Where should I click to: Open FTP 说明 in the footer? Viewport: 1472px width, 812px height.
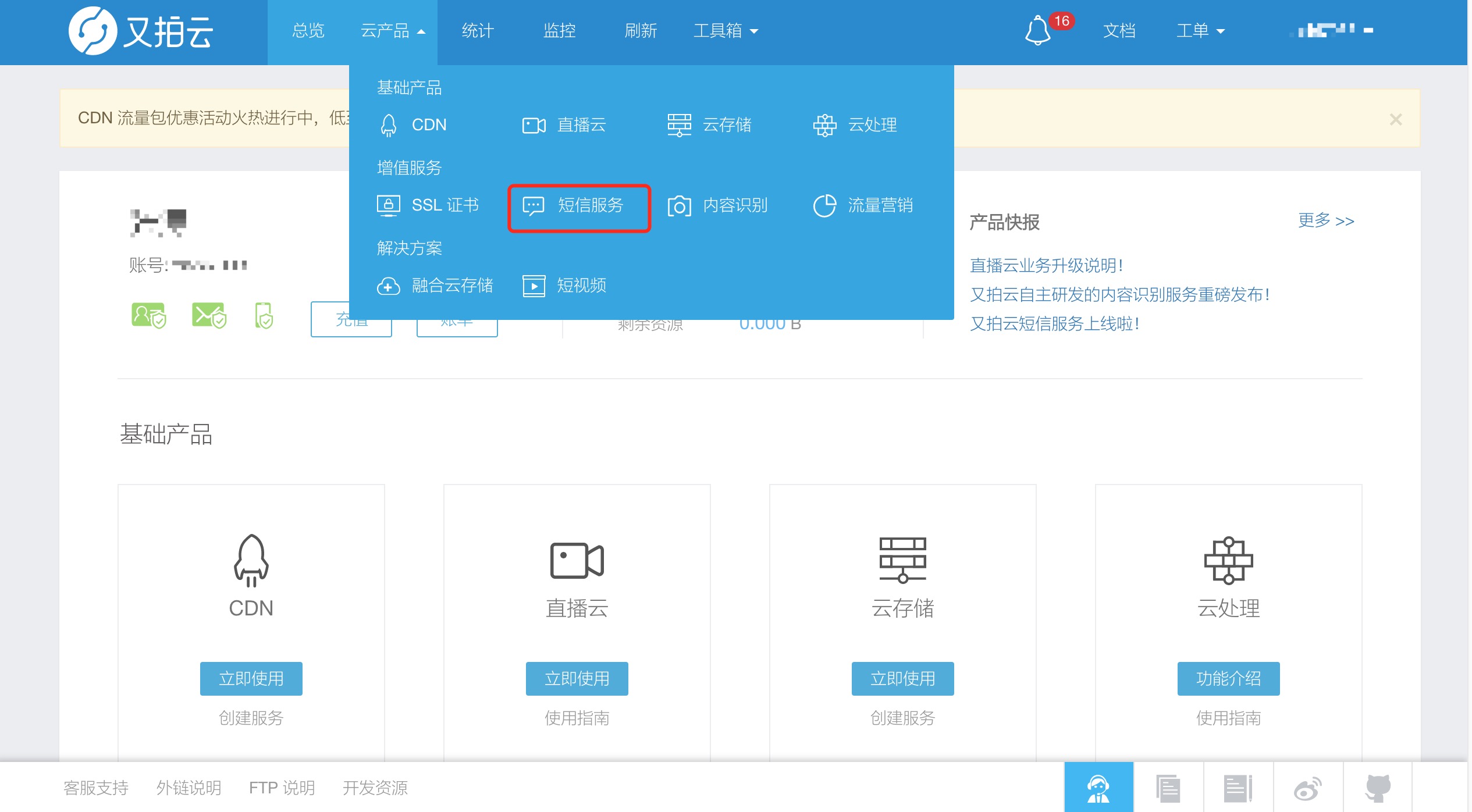click(x=282, y=788)
